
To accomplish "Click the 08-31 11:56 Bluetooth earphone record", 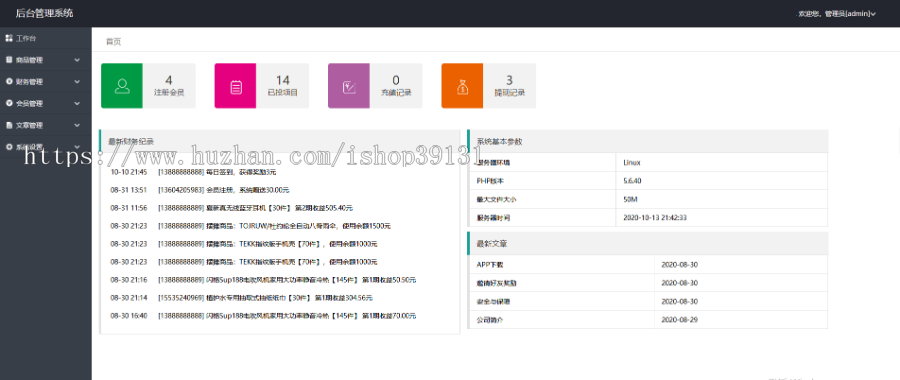I will [231, 208].
